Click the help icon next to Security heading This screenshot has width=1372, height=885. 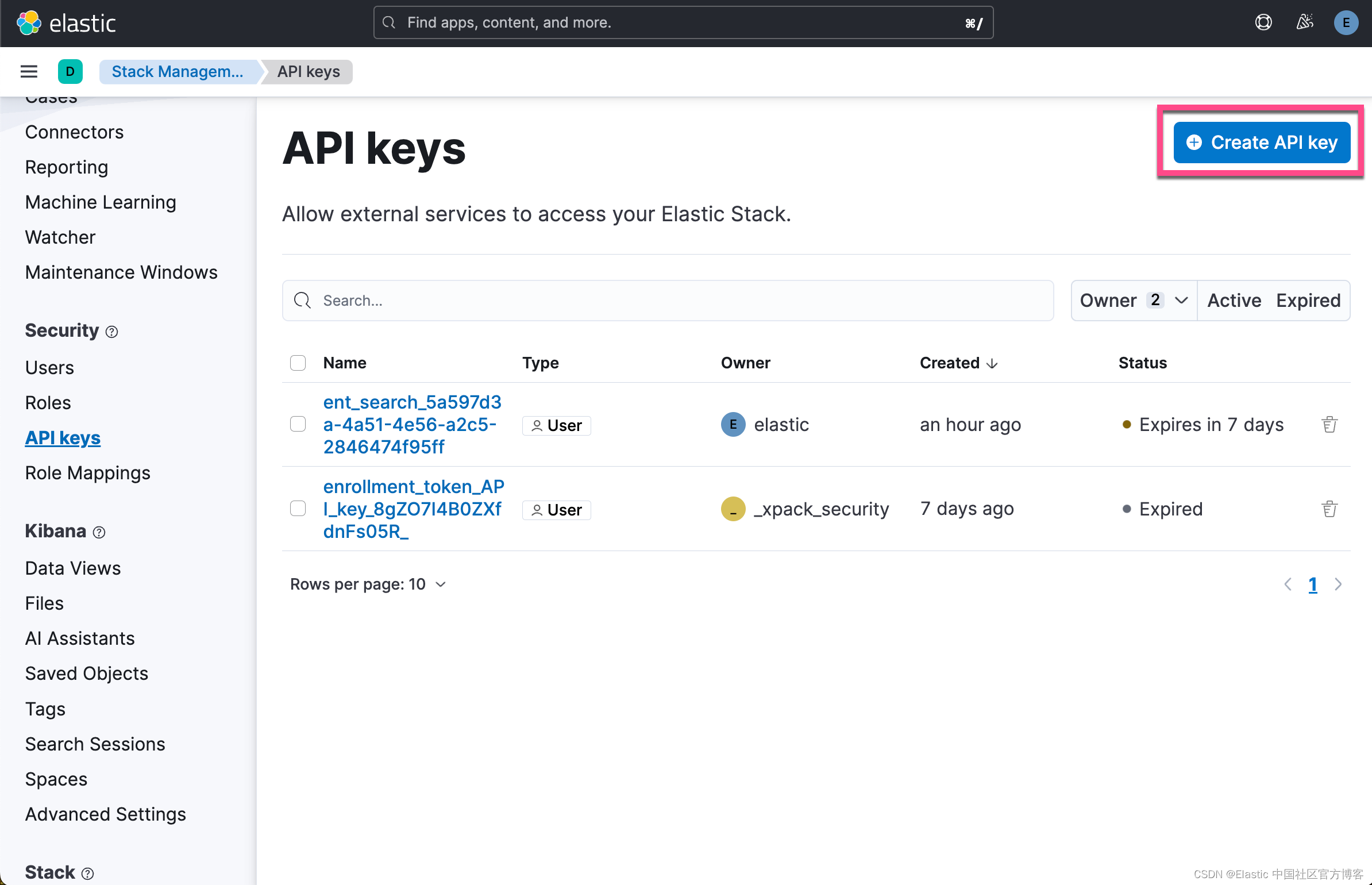click(111, 332)
